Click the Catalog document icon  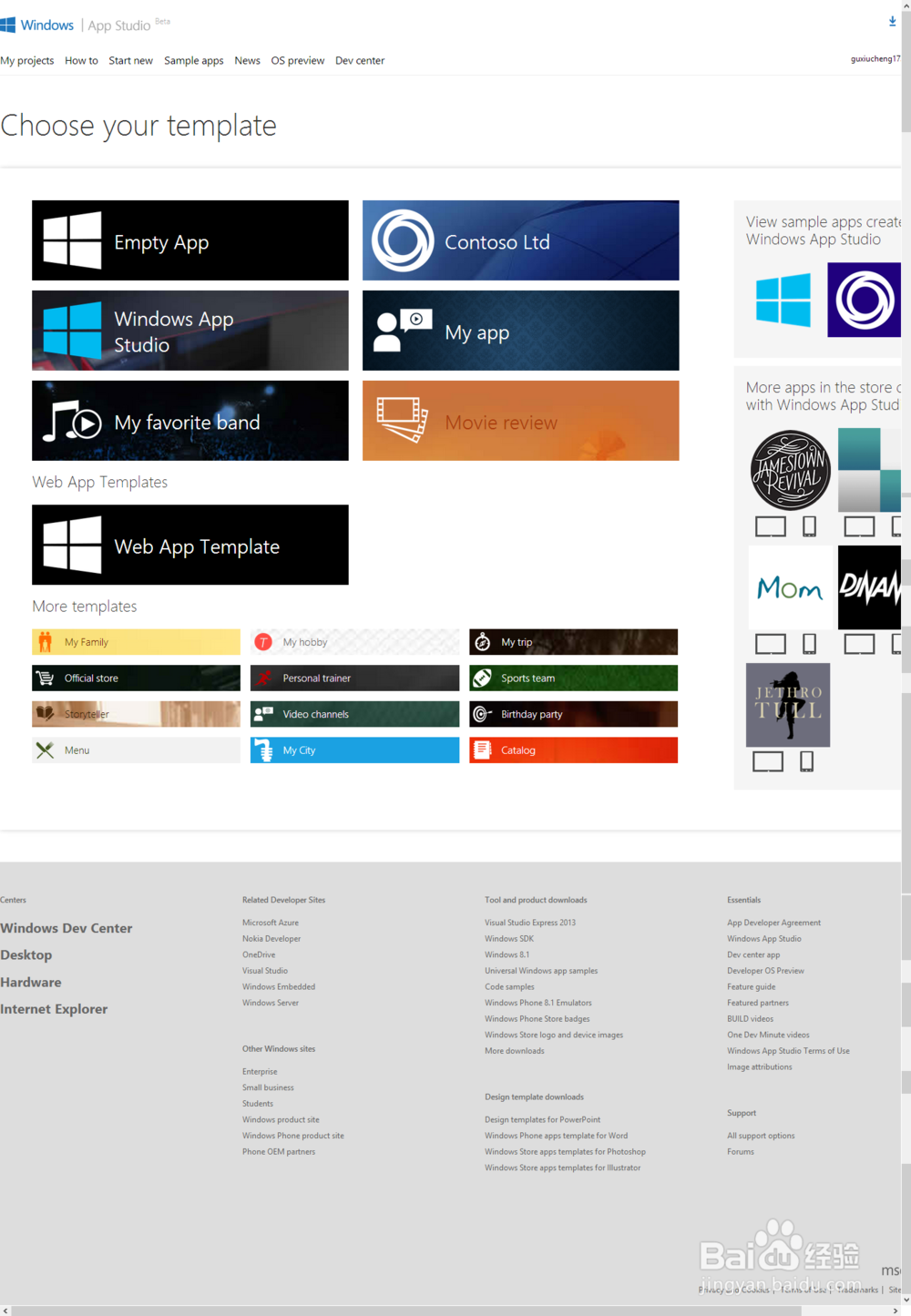coord(483,750)
